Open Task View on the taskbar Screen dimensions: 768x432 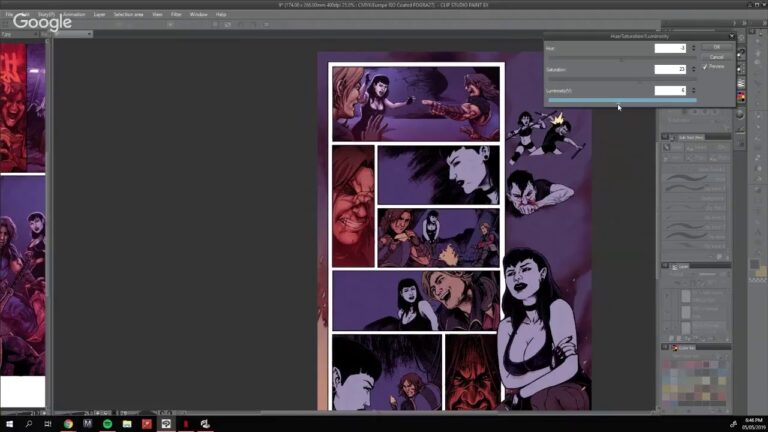[48, 424]
